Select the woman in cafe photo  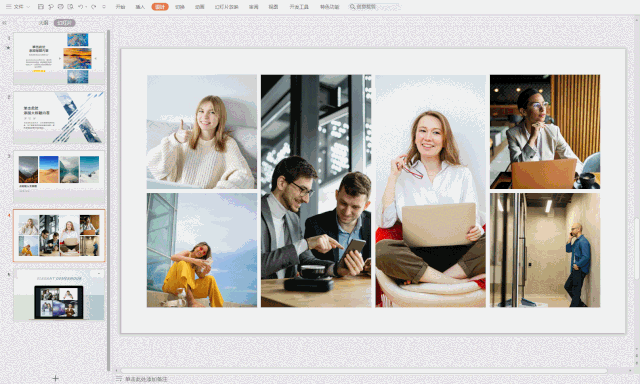click(545, 131)
